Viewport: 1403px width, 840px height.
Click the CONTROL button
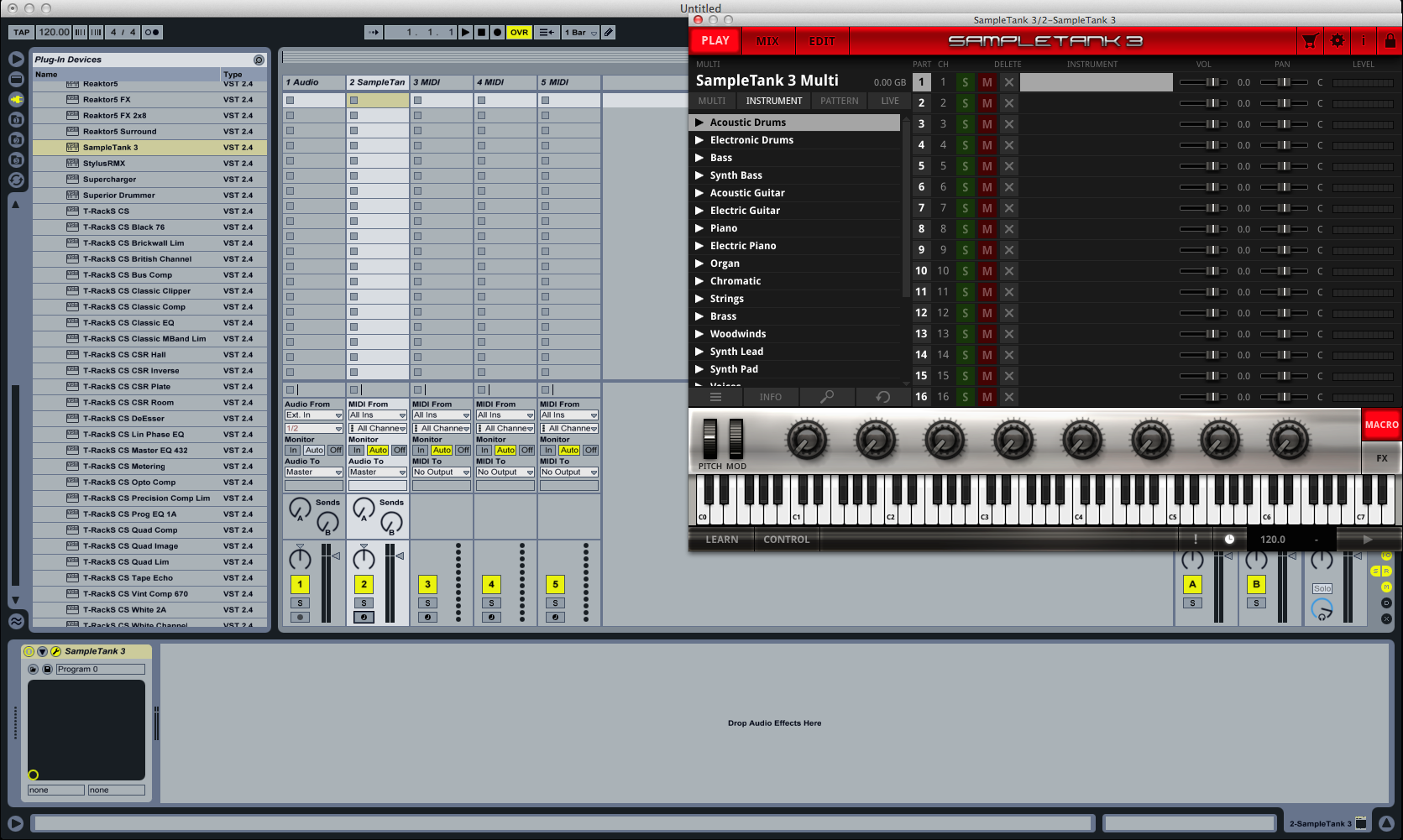[787, 540]
